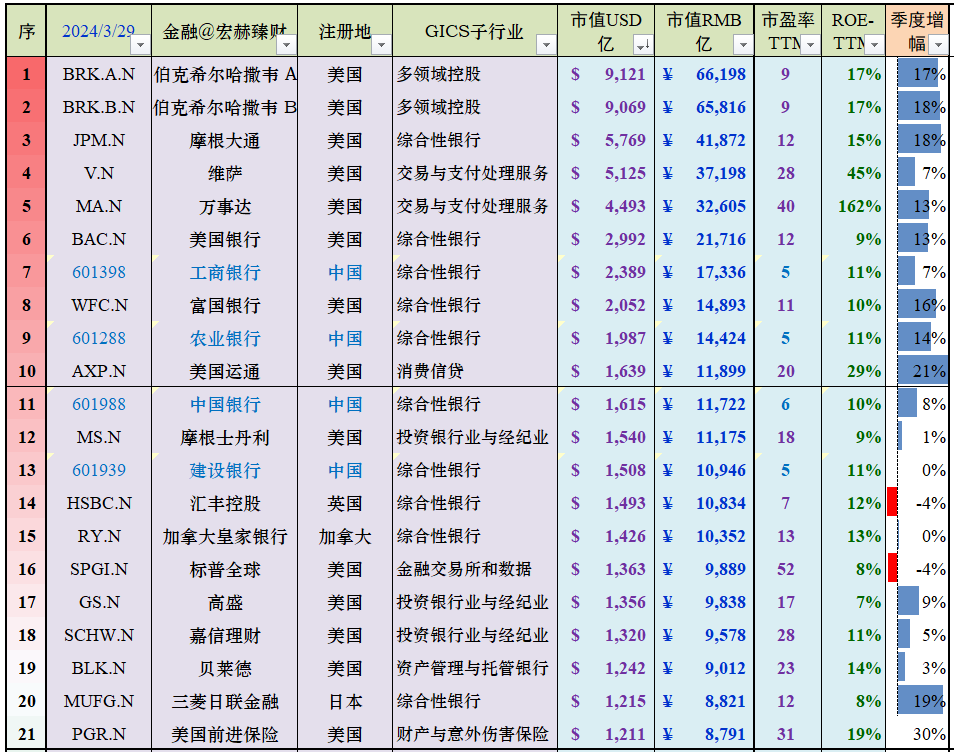Select blue ticker 601288
Screen dimensions: 954x752
coord(99,338)
